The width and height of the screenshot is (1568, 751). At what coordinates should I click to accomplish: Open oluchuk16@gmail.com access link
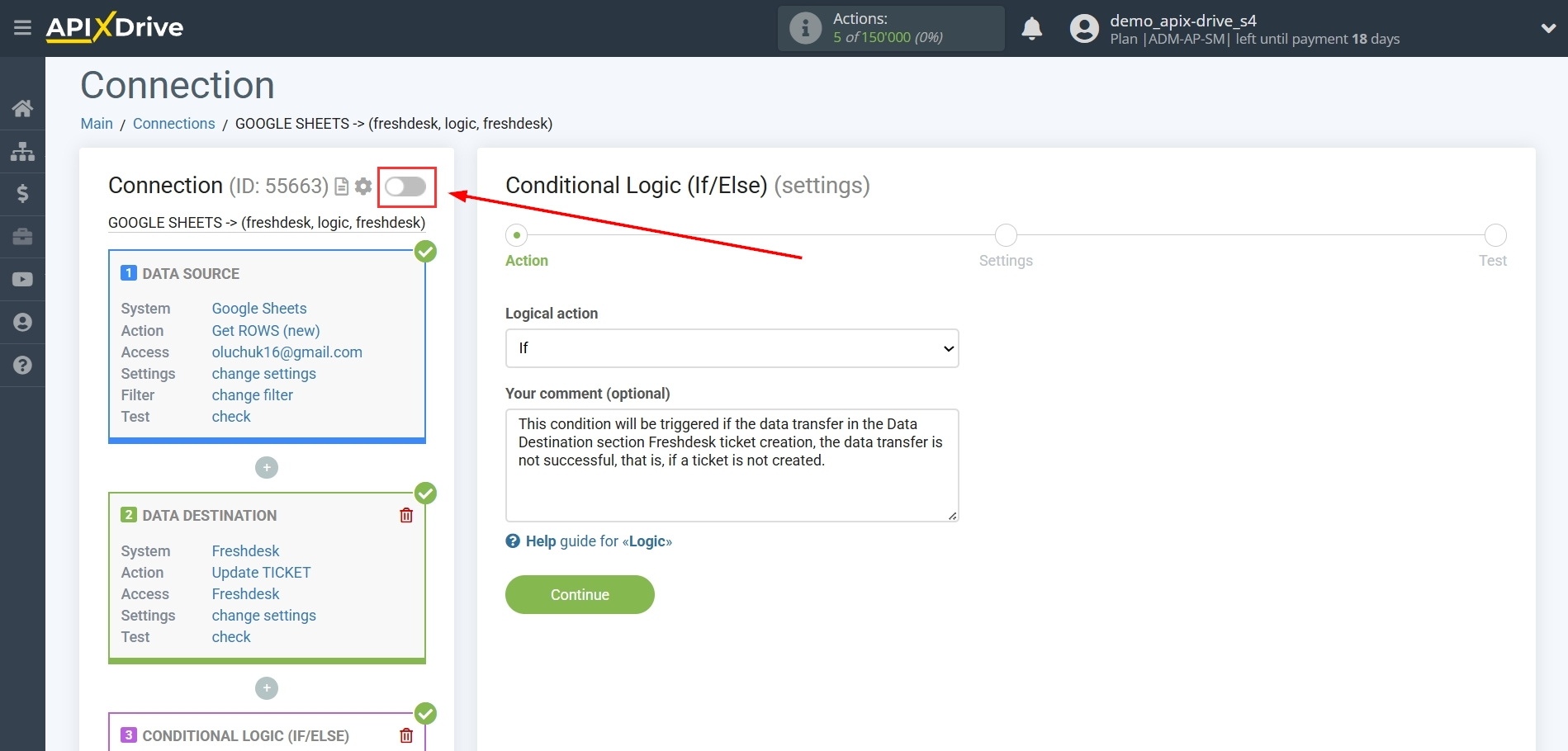287,352
